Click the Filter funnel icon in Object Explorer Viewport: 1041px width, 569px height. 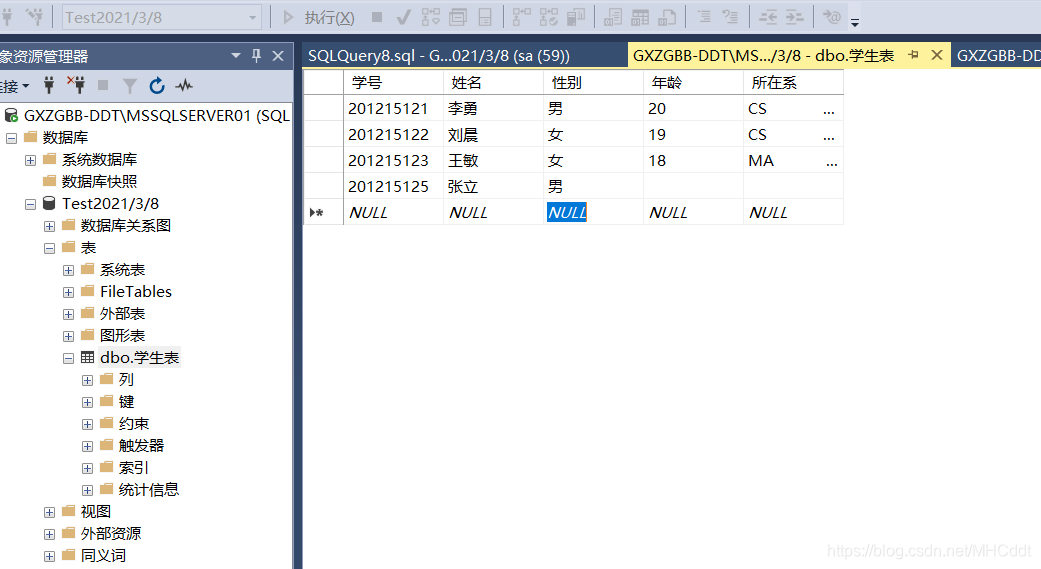click(130, 86)
